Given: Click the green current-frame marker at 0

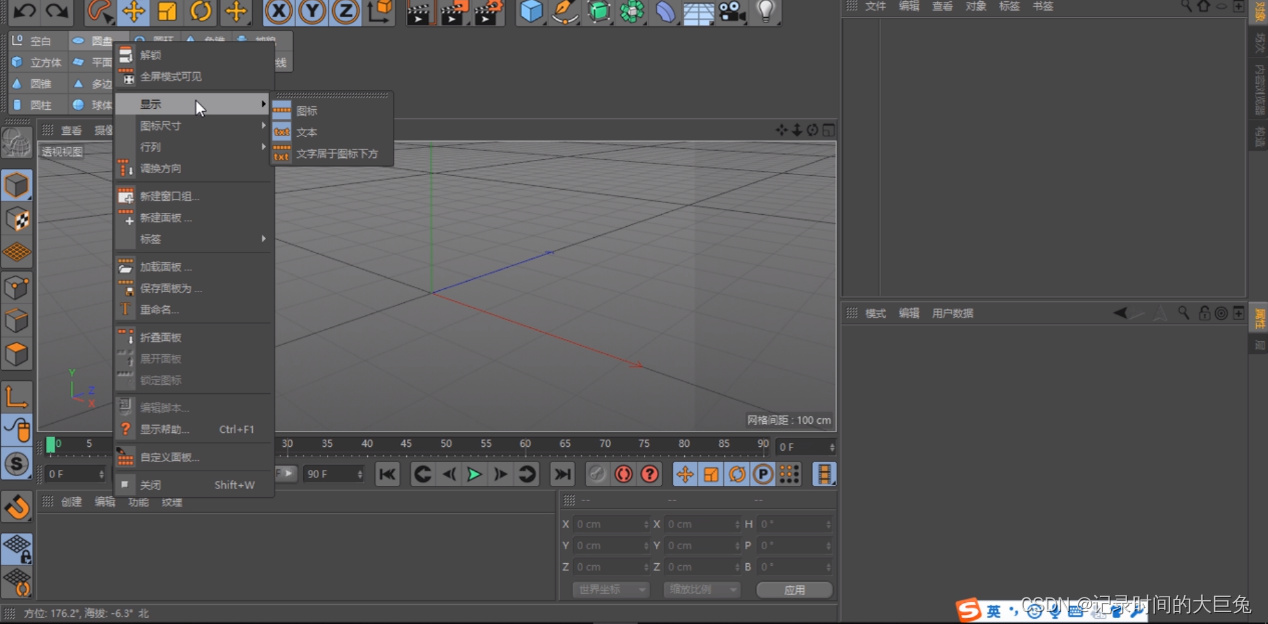Looking at the screenshot, I should click(51, 444).
